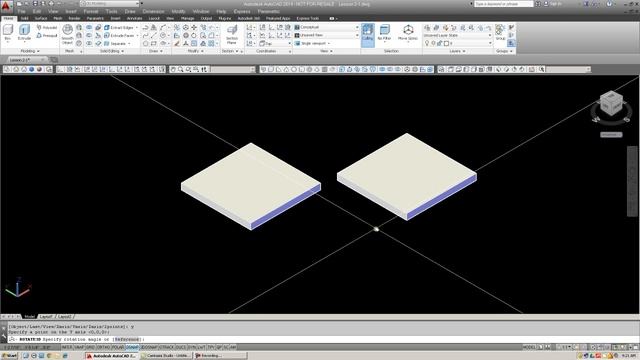This screenshot has width=640, height=360.
Task: Toggle OSNAP in status bar
Action: pos(132,347)
